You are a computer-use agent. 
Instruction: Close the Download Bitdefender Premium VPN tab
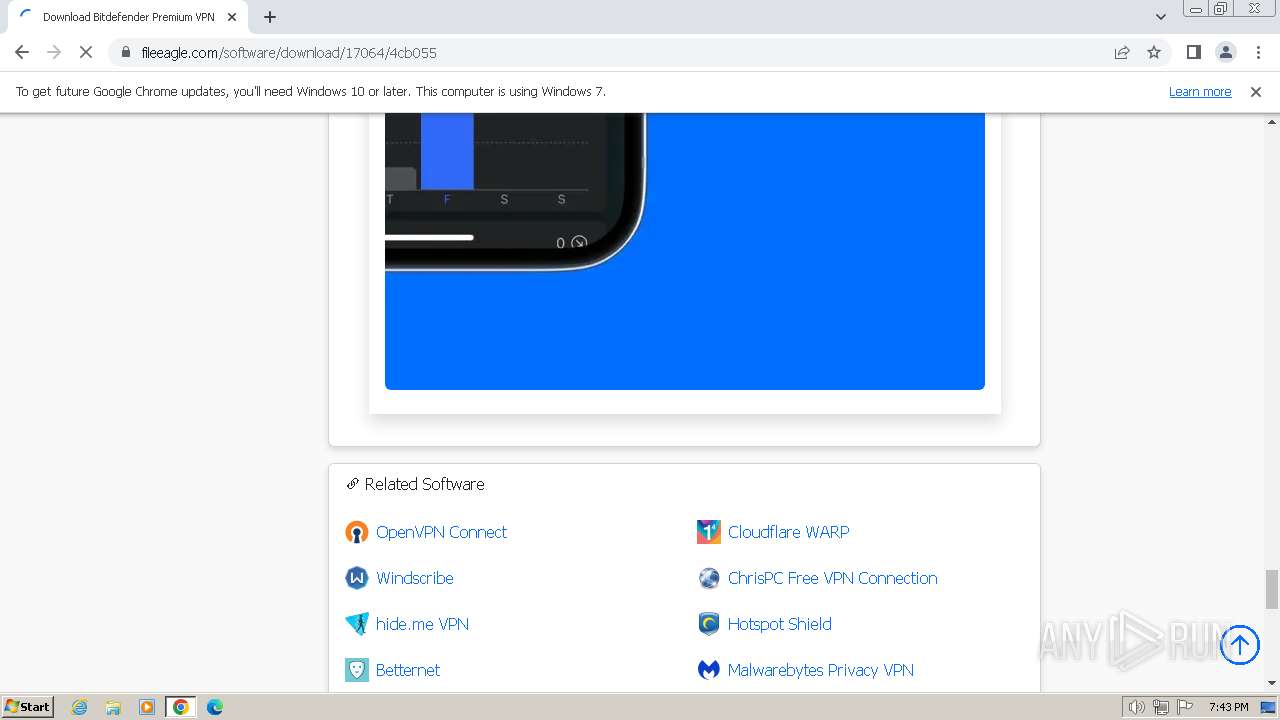coord(232,17)
